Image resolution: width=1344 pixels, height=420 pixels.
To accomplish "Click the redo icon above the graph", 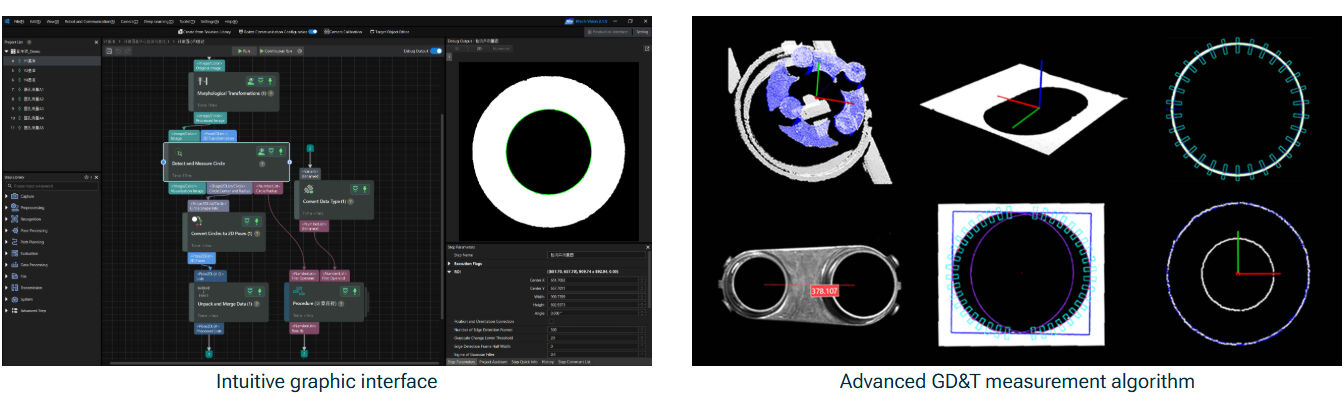I will click(127, 50).
